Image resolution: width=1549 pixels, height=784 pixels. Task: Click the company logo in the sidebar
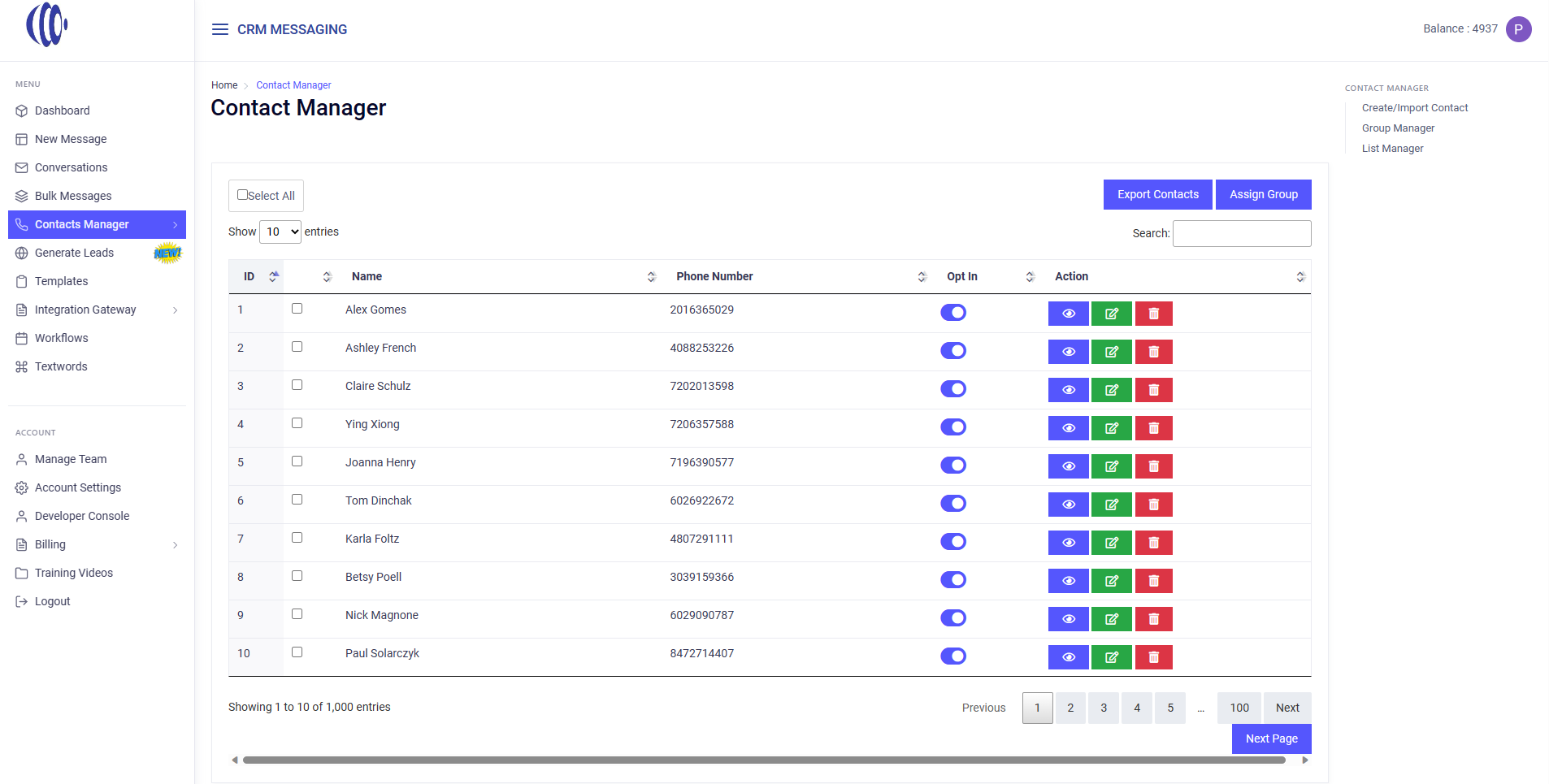pyautogui.click(x=47, y=24)
